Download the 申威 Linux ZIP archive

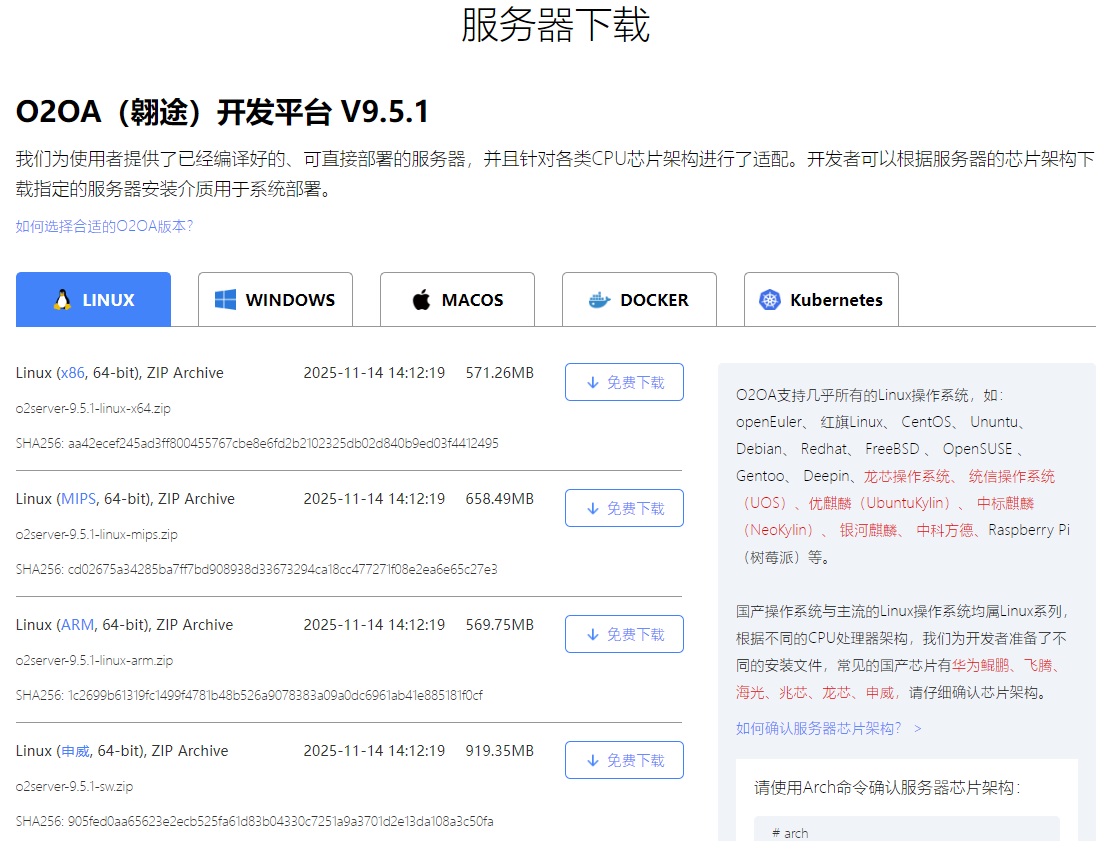pos(624,760)
